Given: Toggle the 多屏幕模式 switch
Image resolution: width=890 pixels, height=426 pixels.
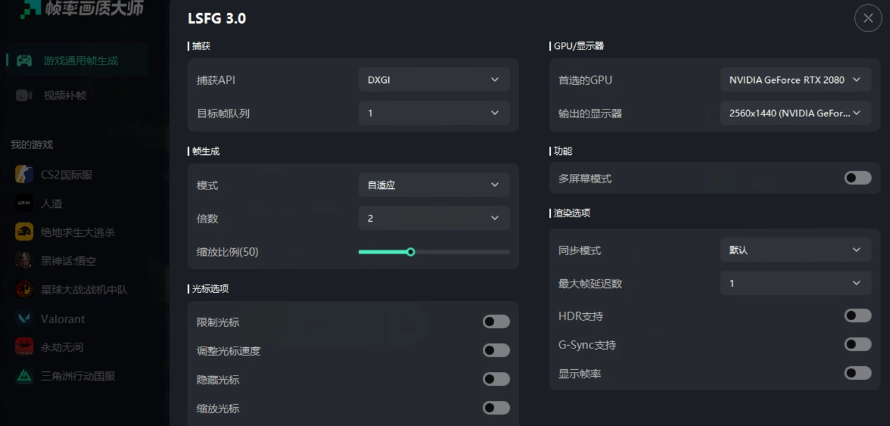Looking at the screenshot, I should point(858,178).
